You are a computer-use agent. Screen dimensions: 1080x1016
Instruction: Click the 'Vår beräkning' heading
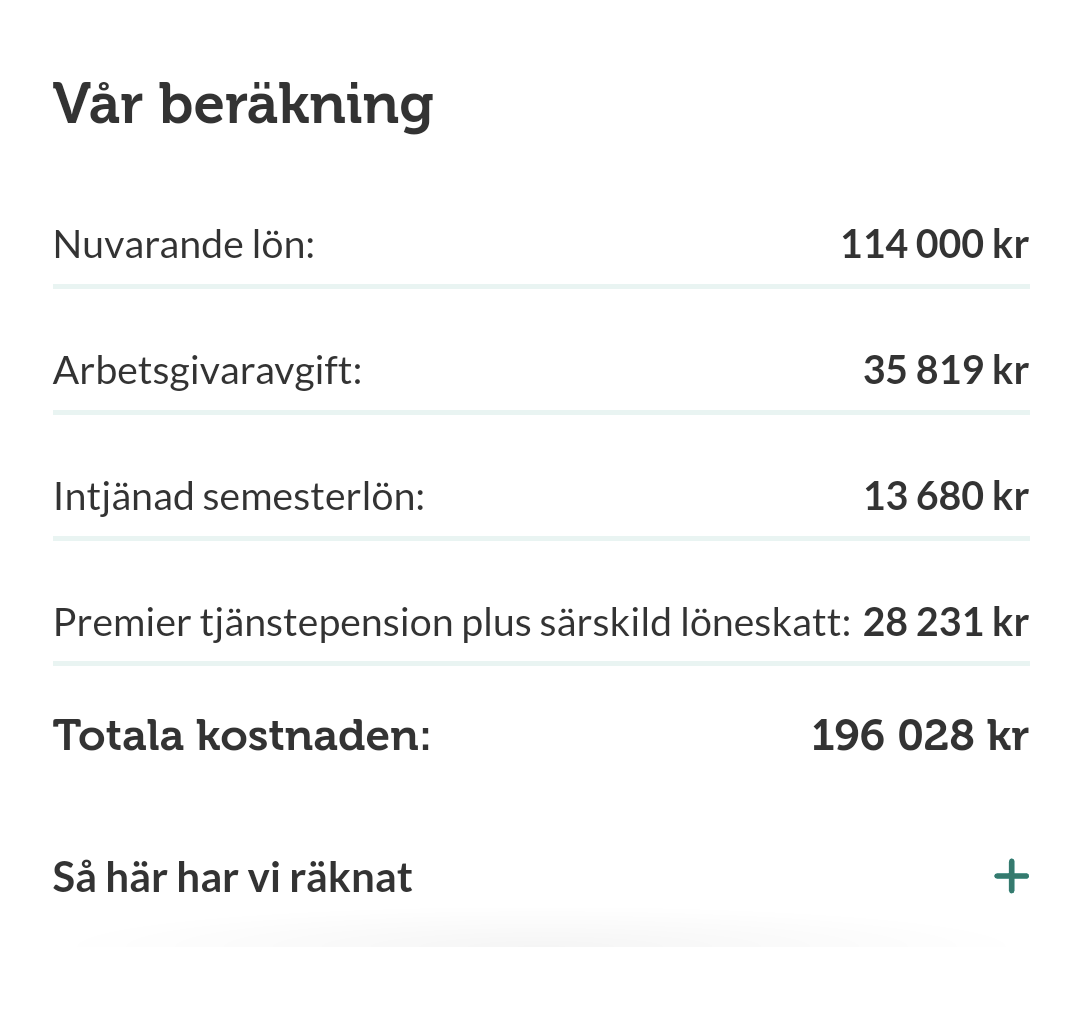[243, 104]
